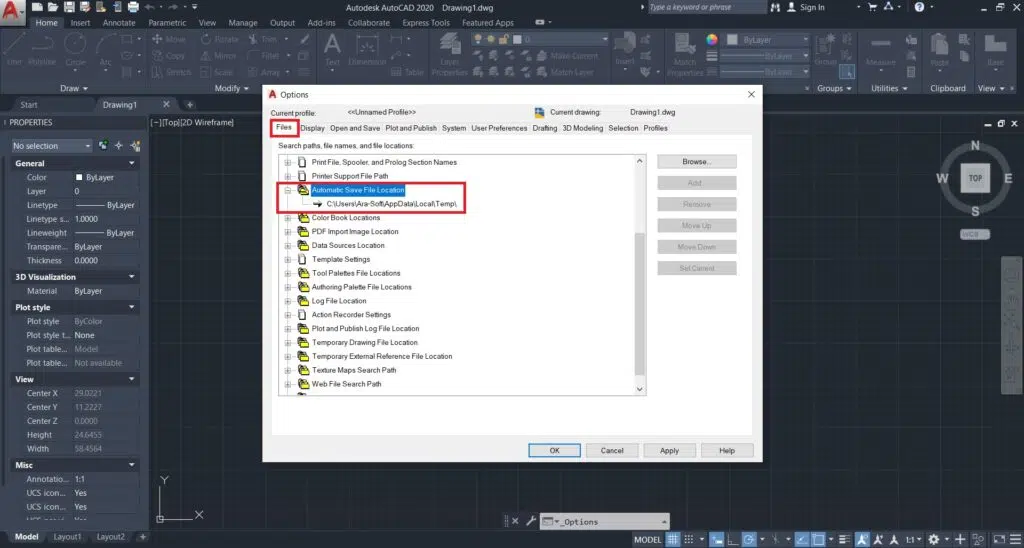Open the Parametric ribbon tab
This screenshot has height=548, width=1024.
[x=167, y=22]
